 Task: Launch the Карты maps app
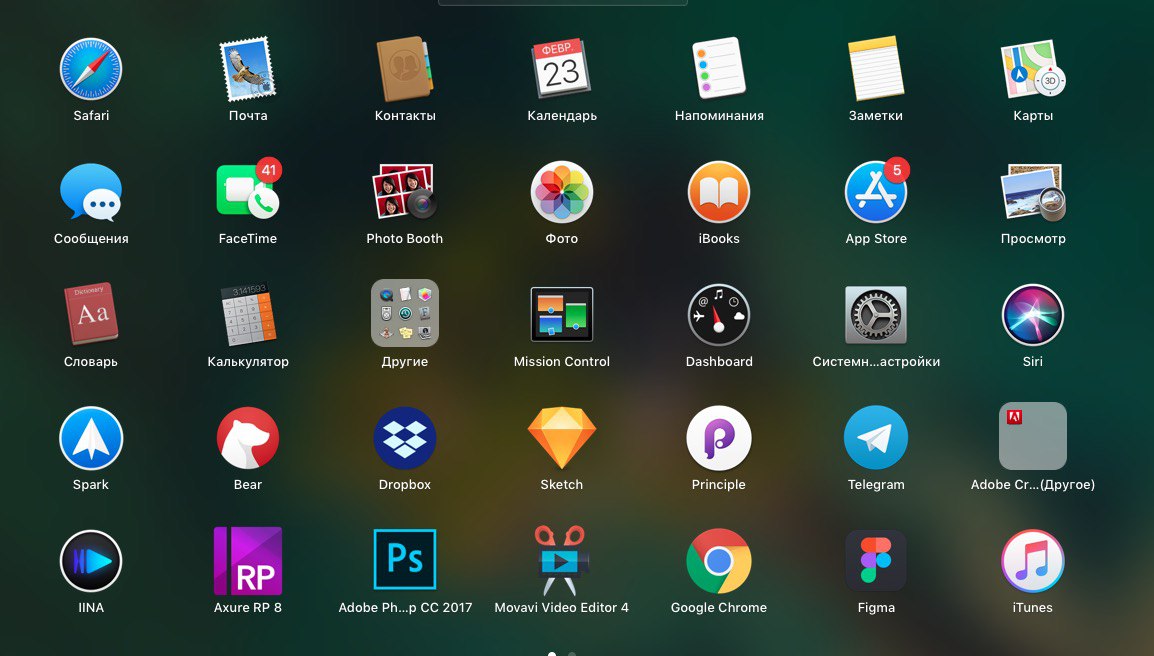click(1033, 69)
